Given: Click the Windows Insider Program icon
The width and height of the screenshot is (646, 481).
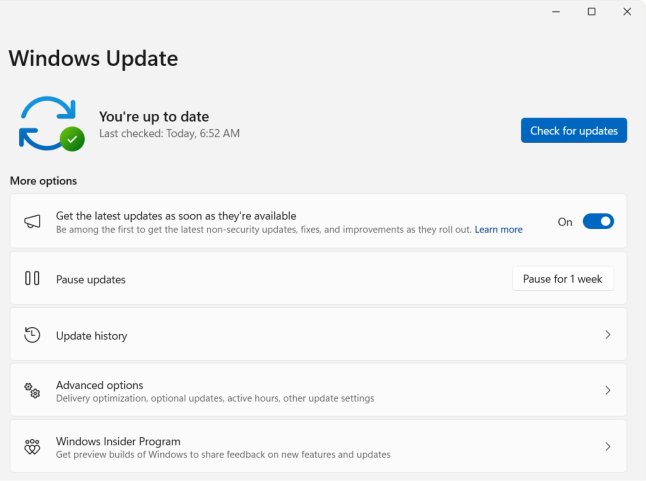Looking at the screenshot, I should 32,447.
